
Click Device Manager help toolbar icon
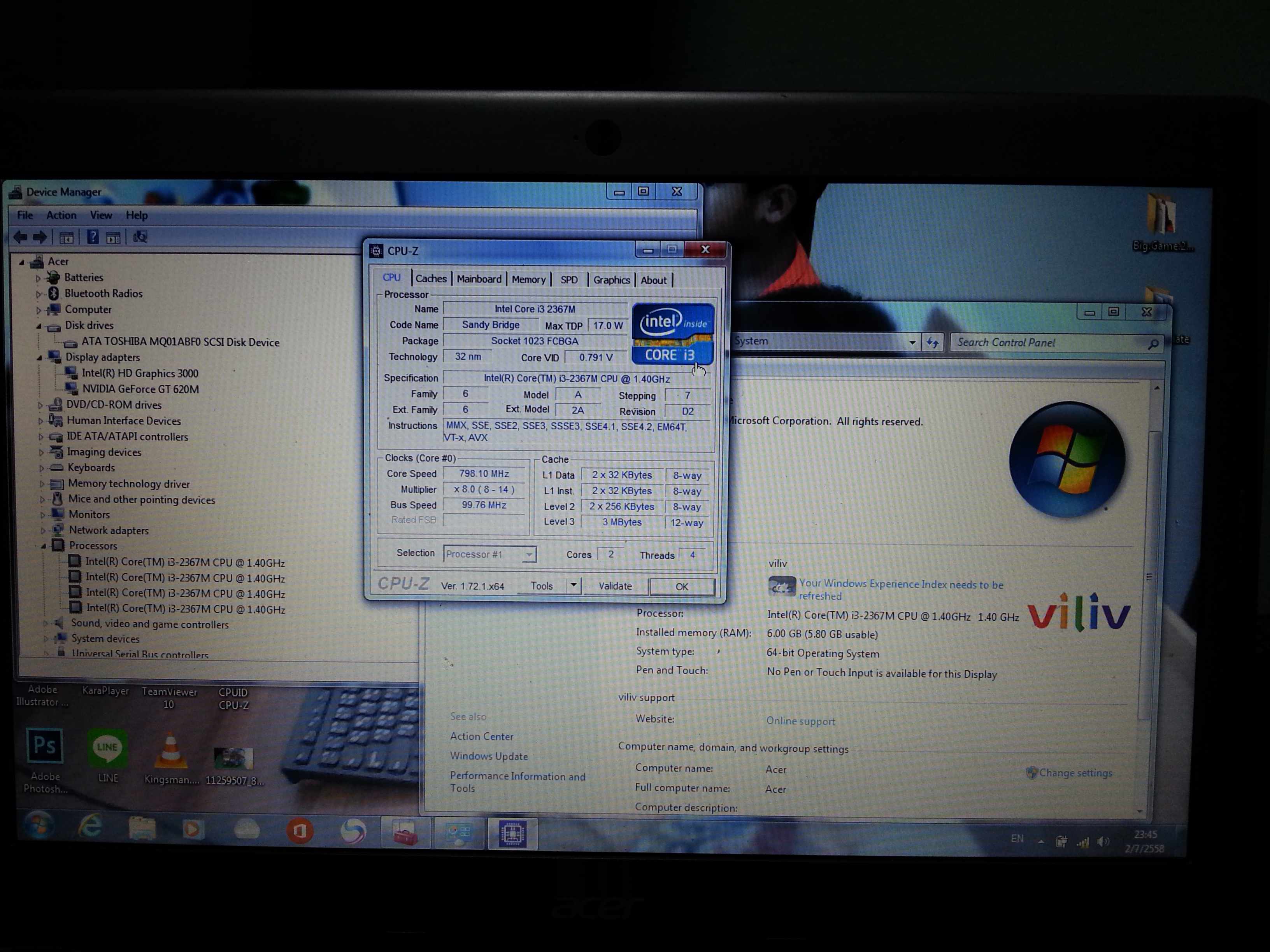pos(93,237)
